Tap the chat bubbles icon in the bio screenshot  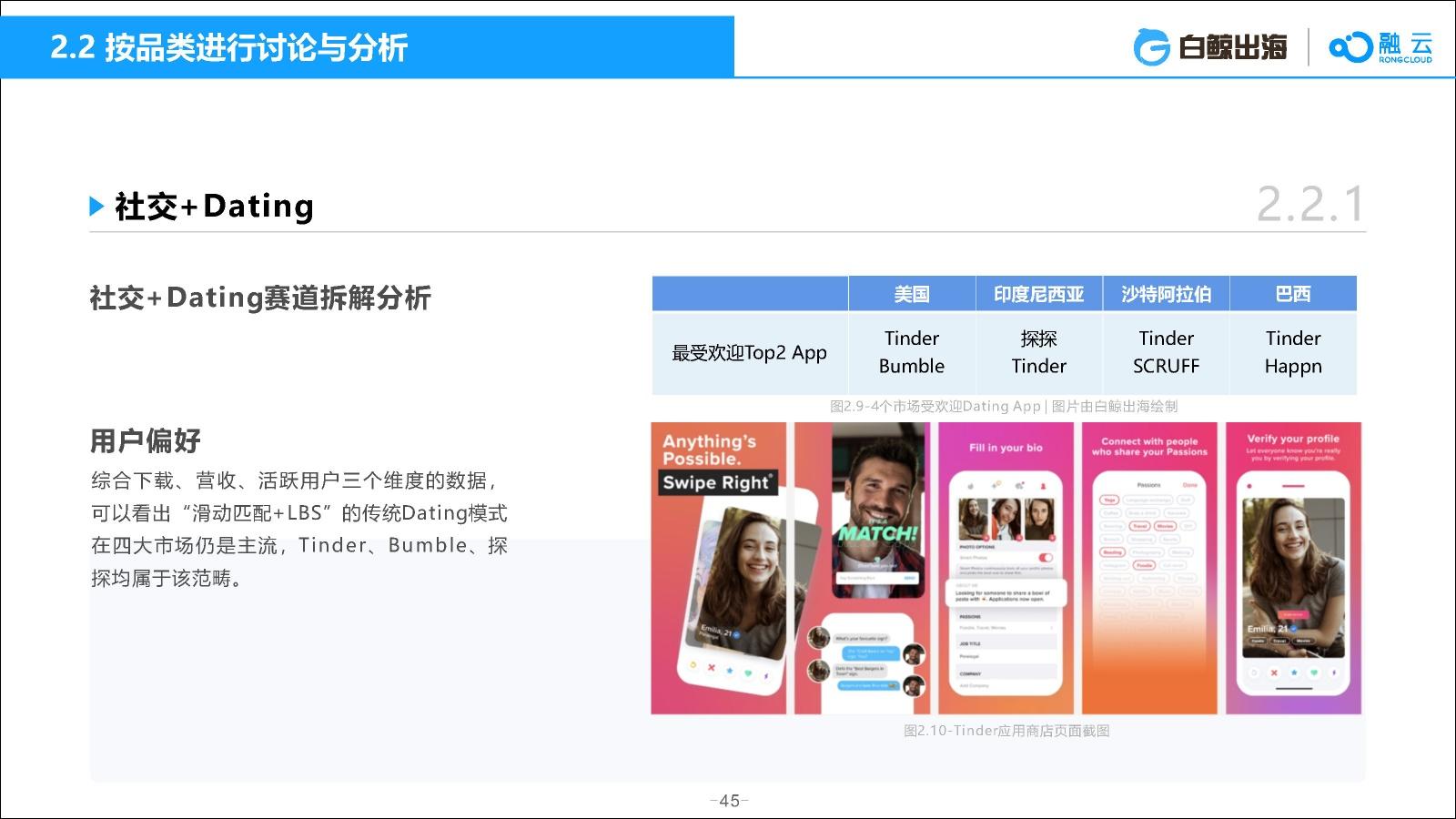coord(1019,485)
